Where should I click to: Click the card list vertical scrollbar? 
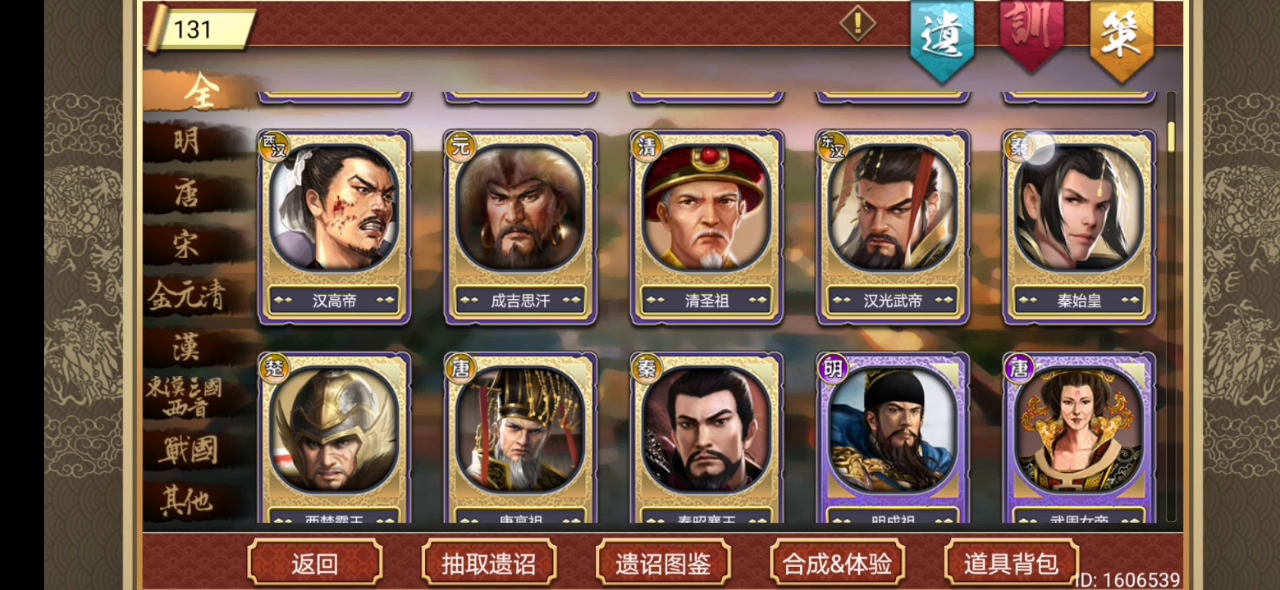1171,308
